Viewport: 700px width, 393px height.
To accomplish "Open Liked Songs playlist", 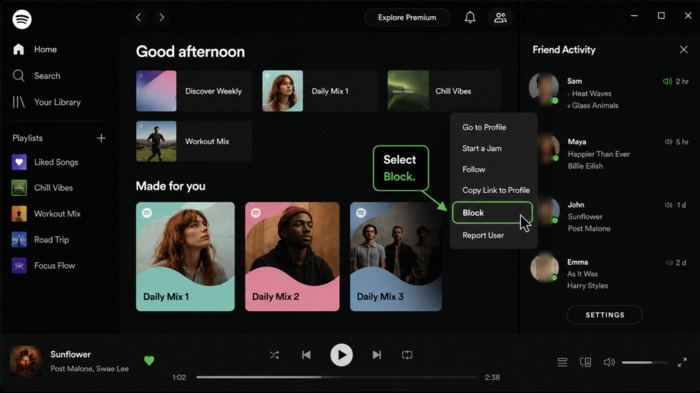I will [x=45, y=162].
